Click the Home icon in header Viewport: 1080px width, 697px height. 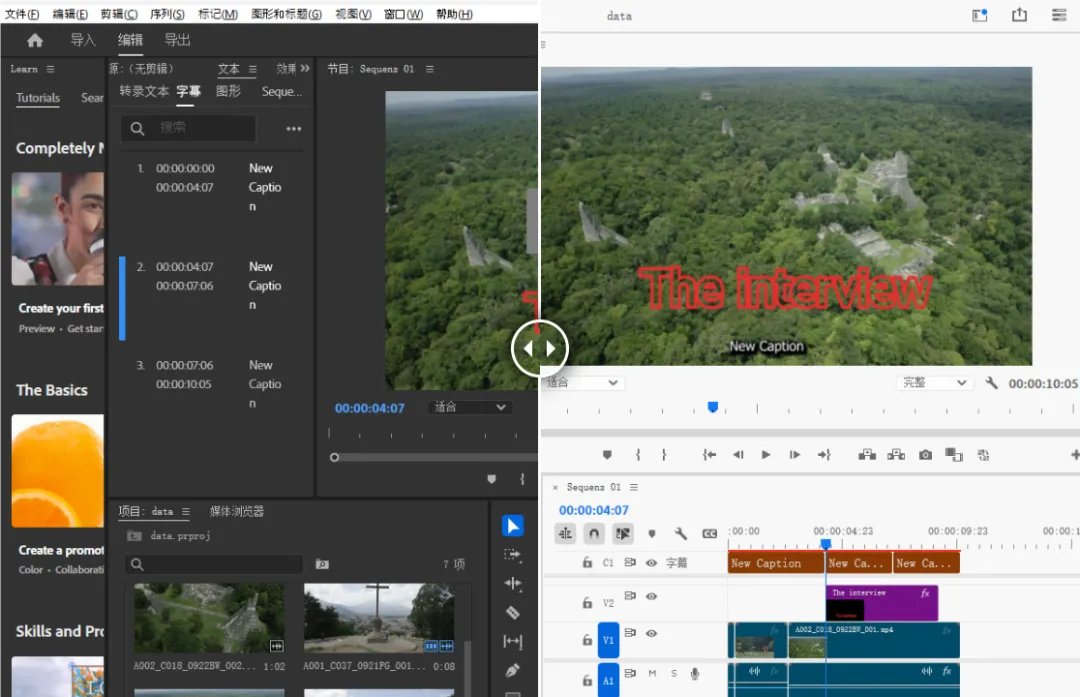pos(35,40)
